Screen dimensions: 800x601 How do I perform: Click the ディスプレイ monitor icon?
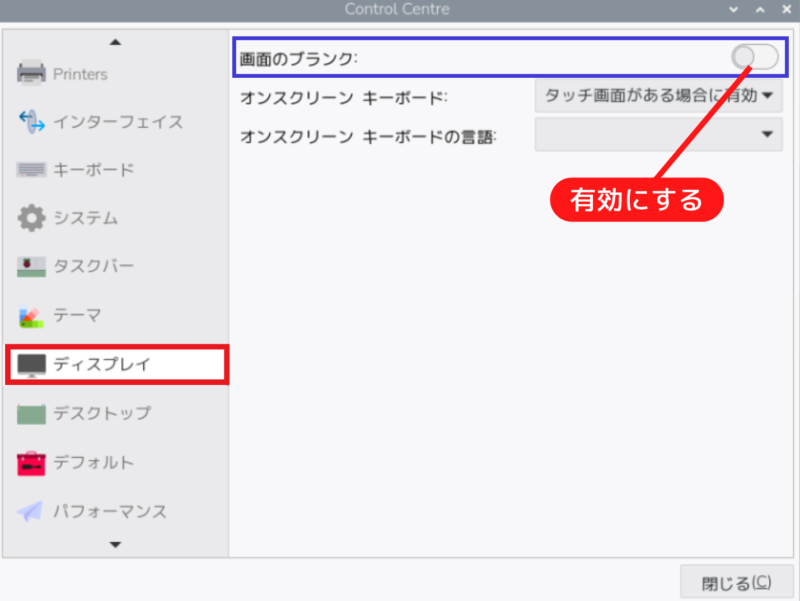32,364
